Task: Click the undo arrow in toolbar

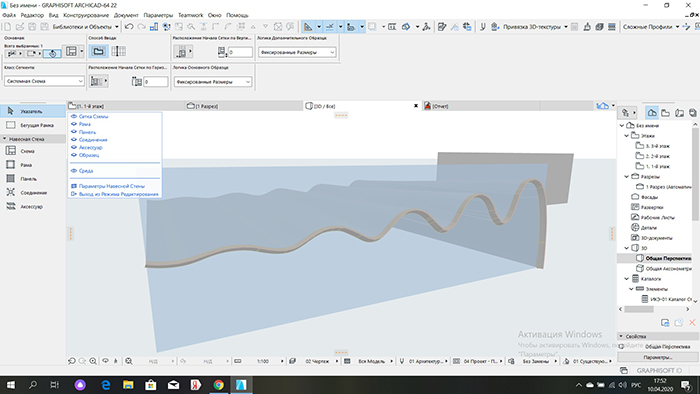Action: (x=129, y=27)
